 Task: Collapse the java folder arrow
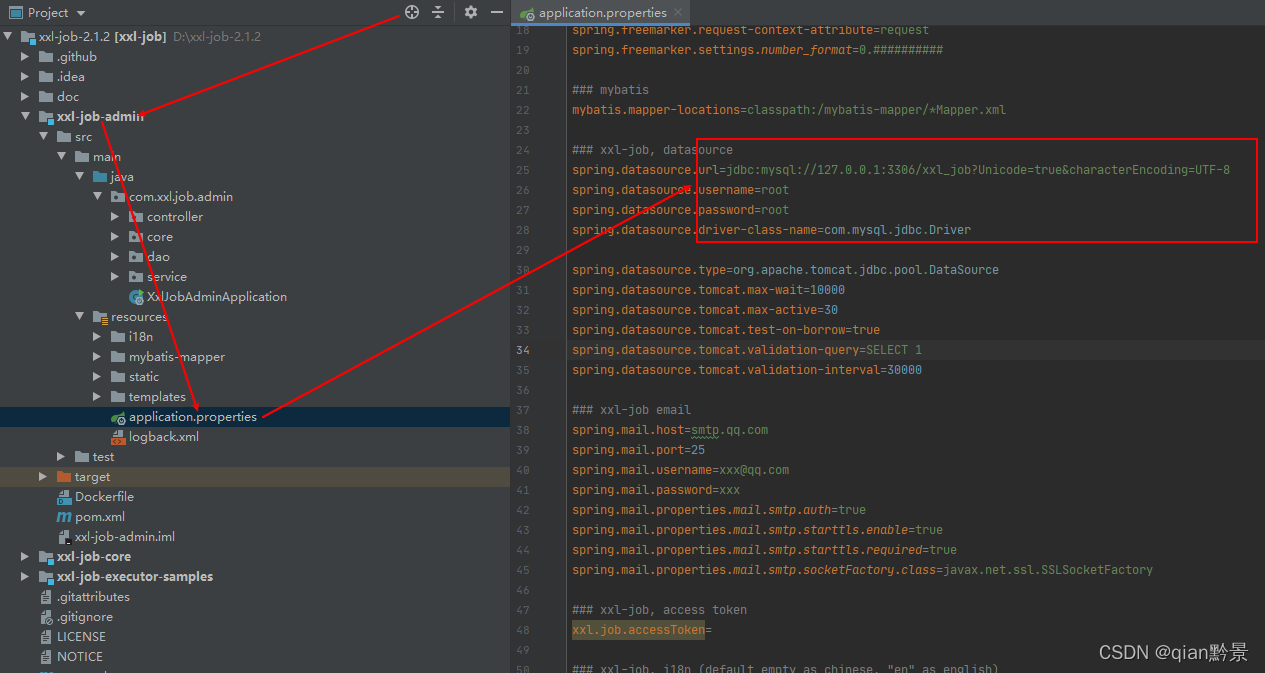[x=80, y=177]
